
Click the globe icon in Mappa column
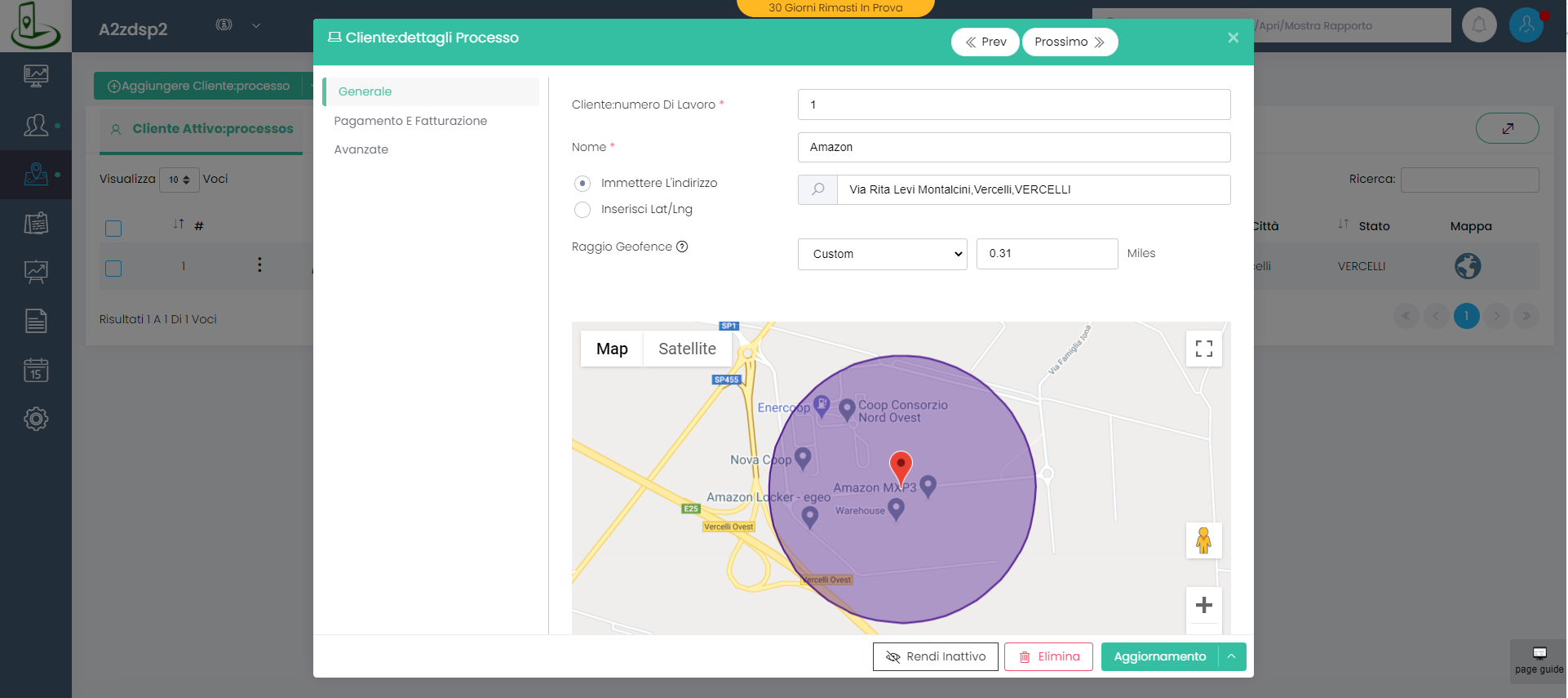[1467, 266]
